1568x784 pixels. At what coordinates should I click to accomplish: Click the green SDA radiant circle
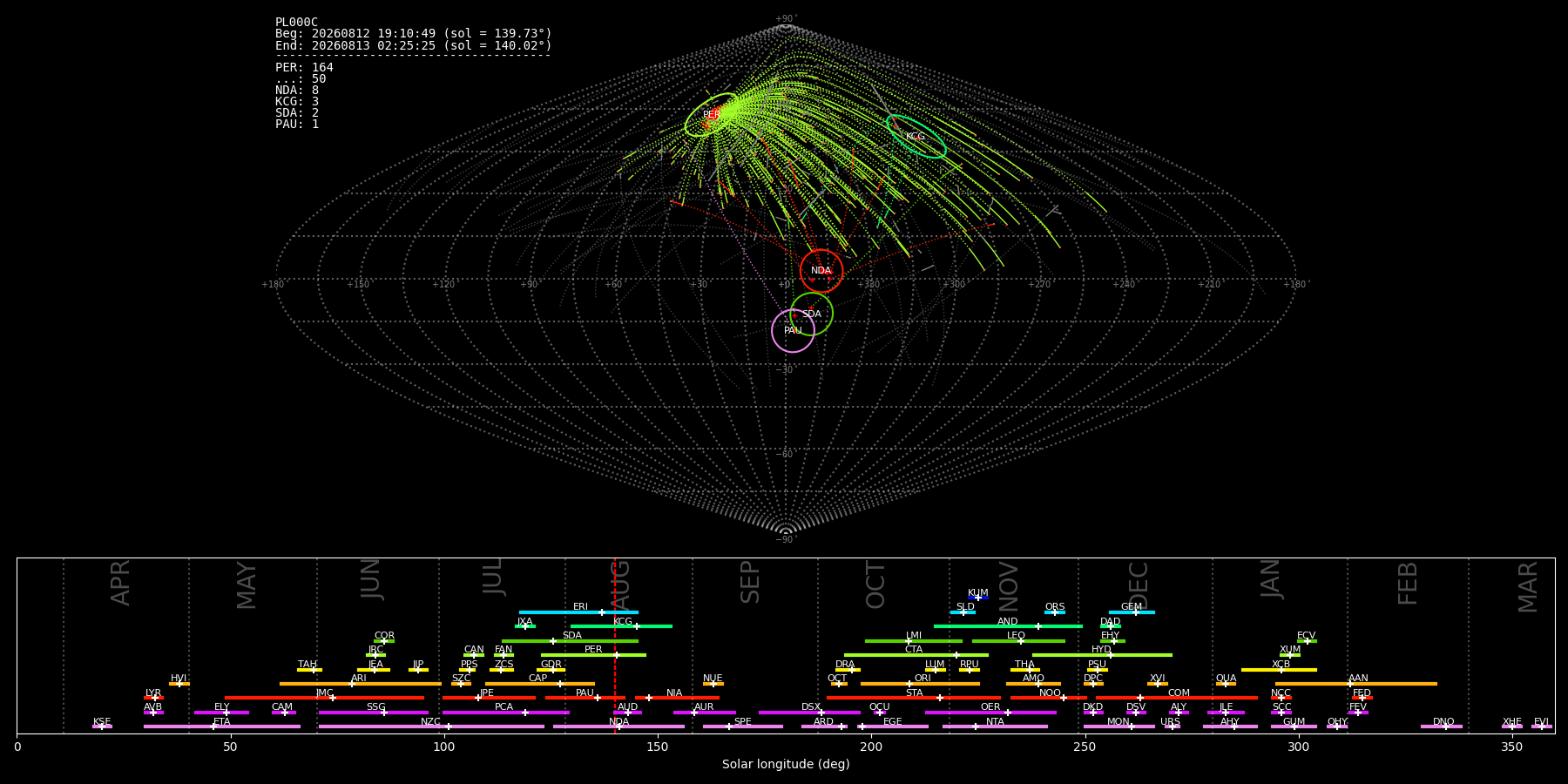click(811, 314)
